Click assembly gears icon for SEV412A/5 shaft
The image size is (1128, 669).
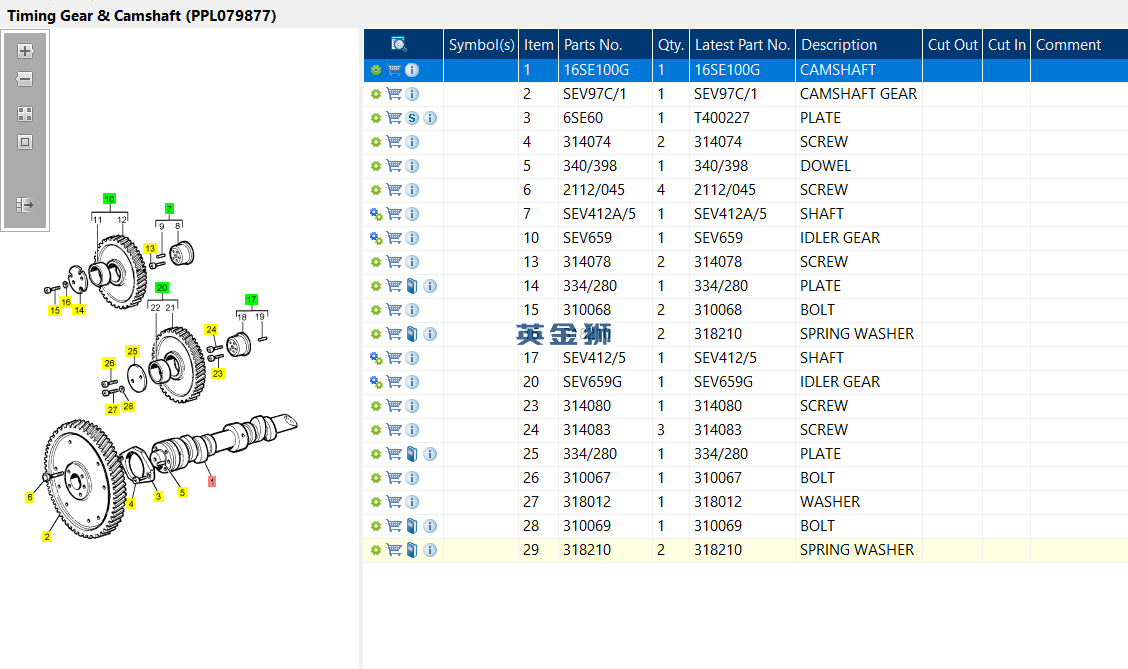click(376, 214)
